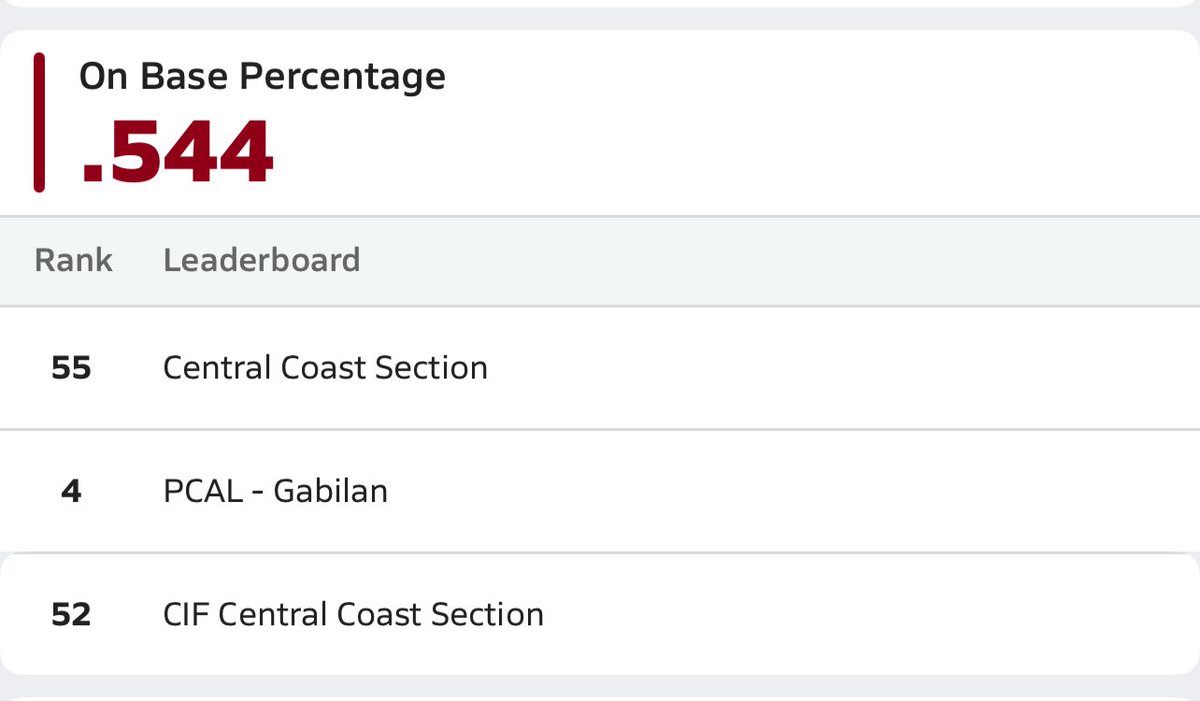Viewport: 1200px width, 701px height.
Task: Select the rank number 4
Action: point(71,491)
